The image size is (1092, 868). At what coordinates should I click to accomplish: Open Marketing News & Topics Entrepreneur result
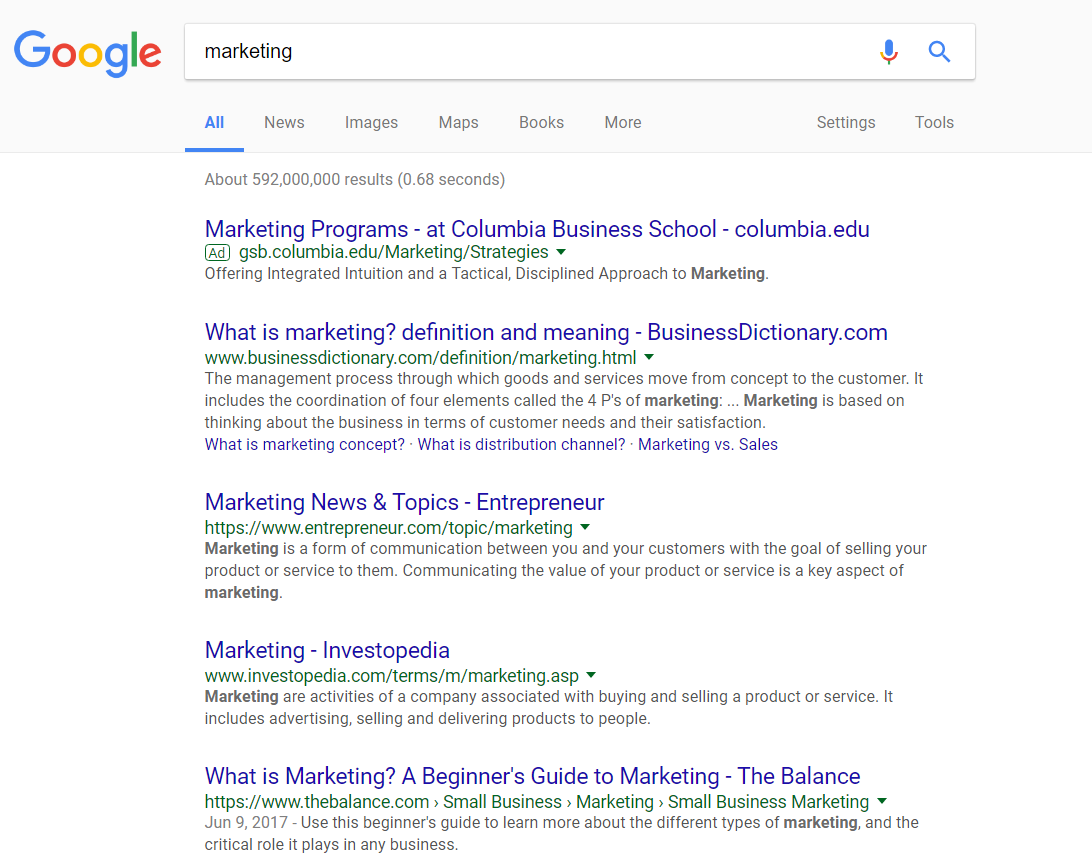pos(405,502)
